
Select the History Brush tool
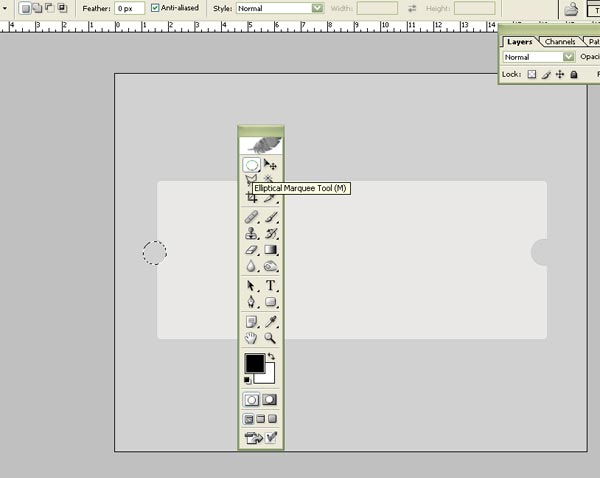point(270,233)
